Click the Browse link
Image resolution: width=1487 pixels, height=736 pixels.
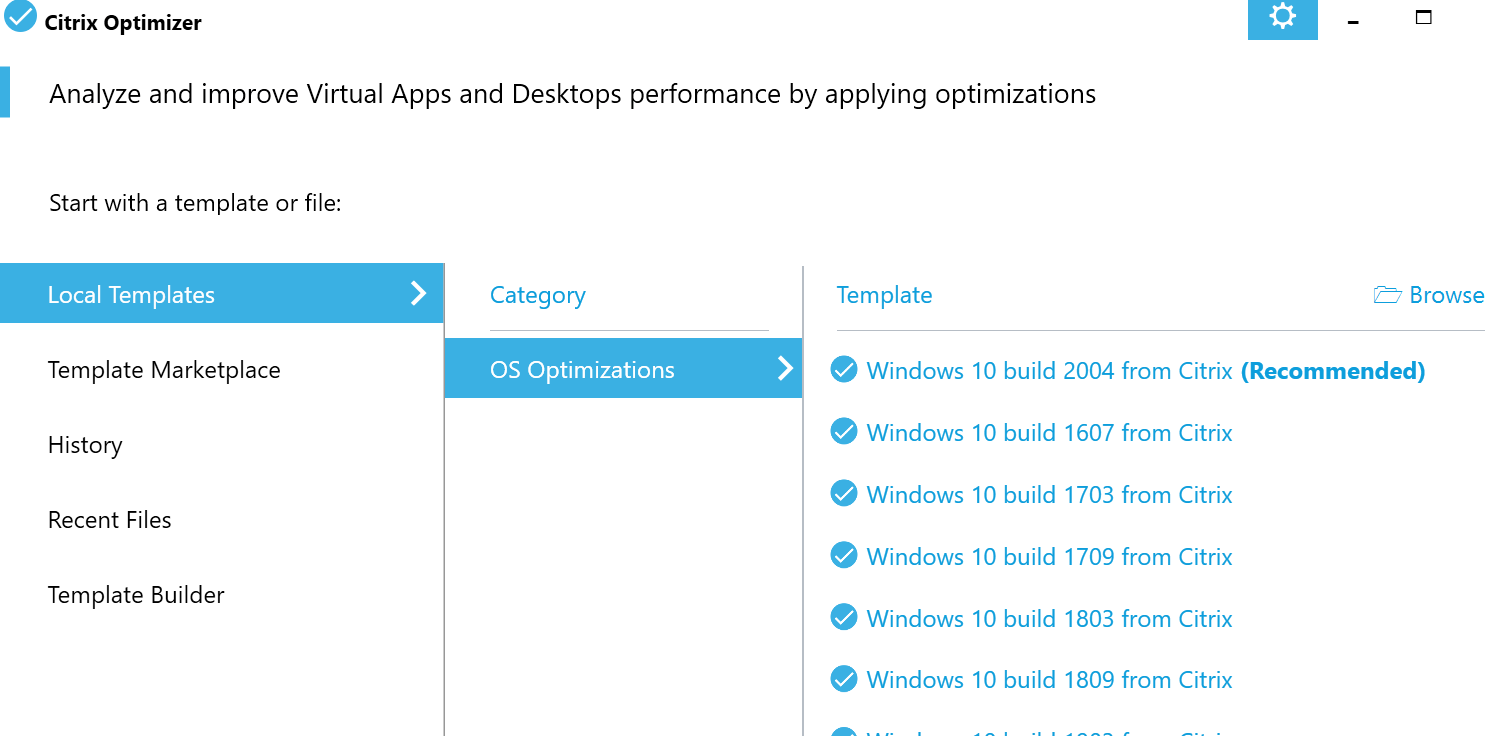pos(1446,295)
